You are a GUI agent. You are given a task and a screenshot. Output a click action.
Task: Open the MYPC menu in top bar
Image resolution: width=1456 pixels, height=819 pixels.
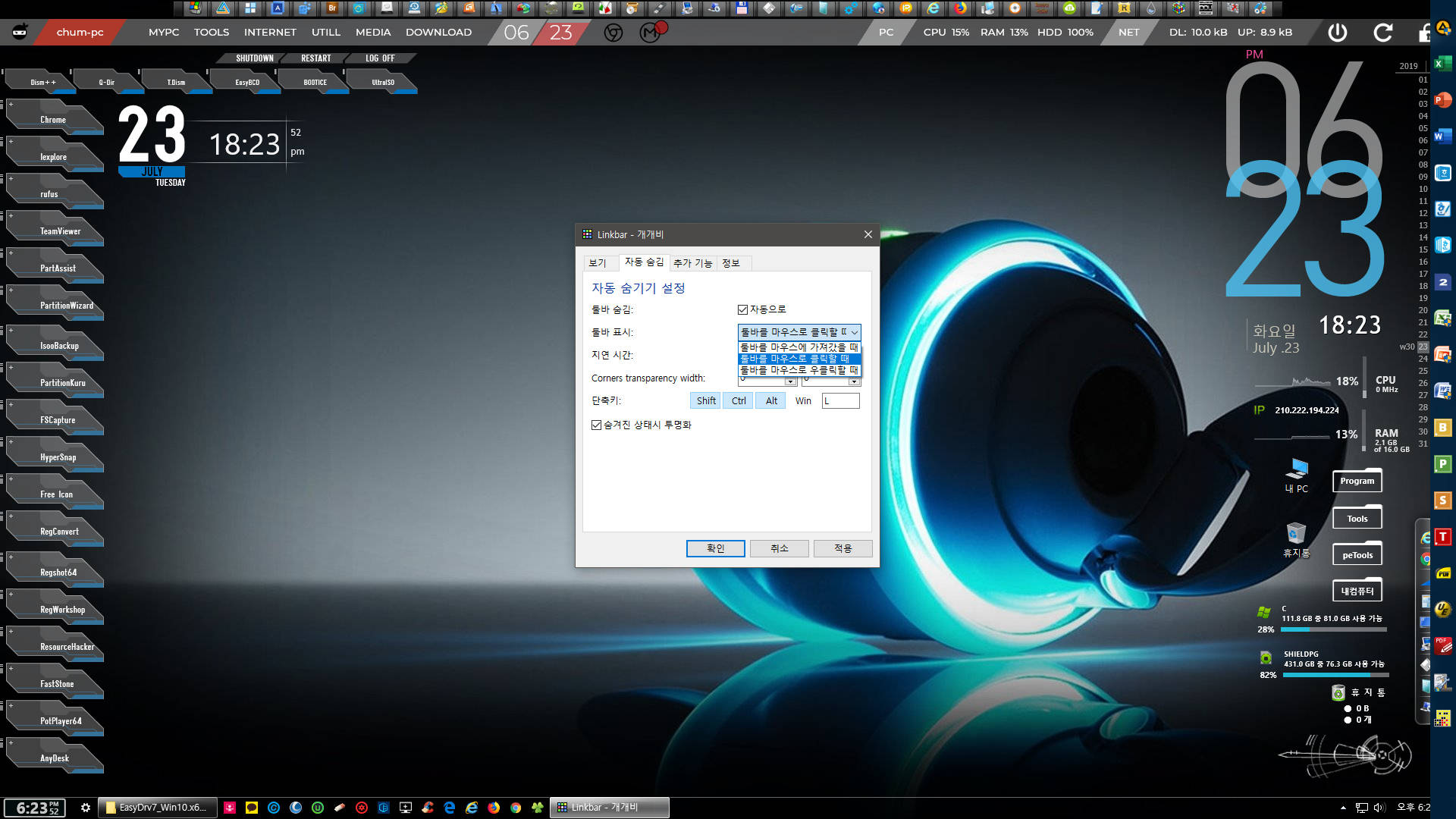pyautogui.click(x=164, y=32)
